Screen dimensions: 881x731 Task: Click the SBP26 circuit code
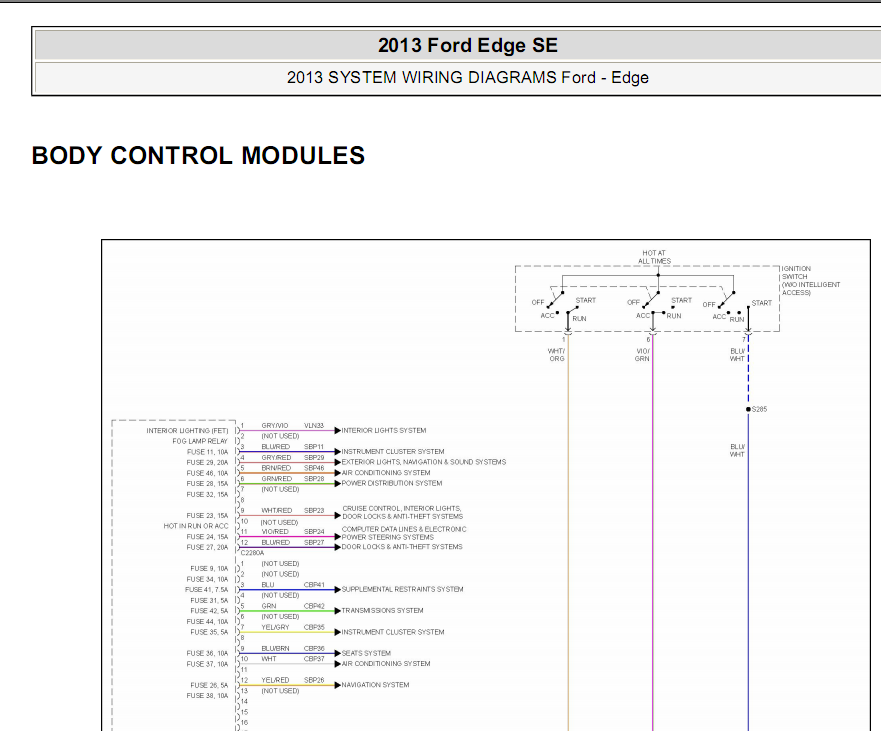(314, 680)
